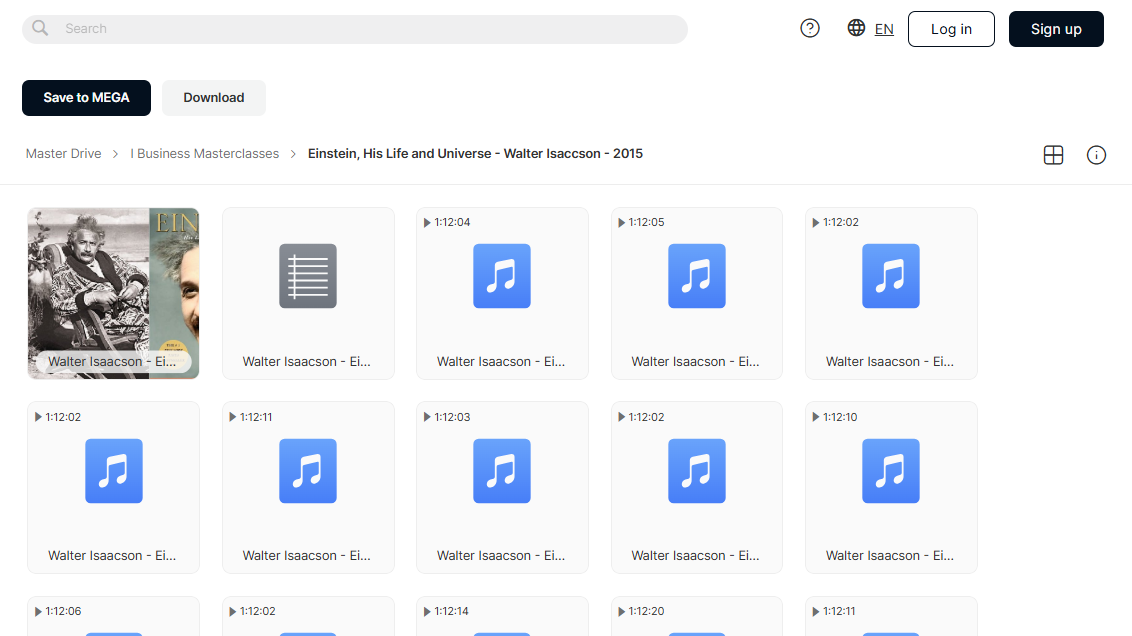Open the Einstein book cover thumbnail
The width and height of the screenshot is (1132, 636).
coord(113,293)
